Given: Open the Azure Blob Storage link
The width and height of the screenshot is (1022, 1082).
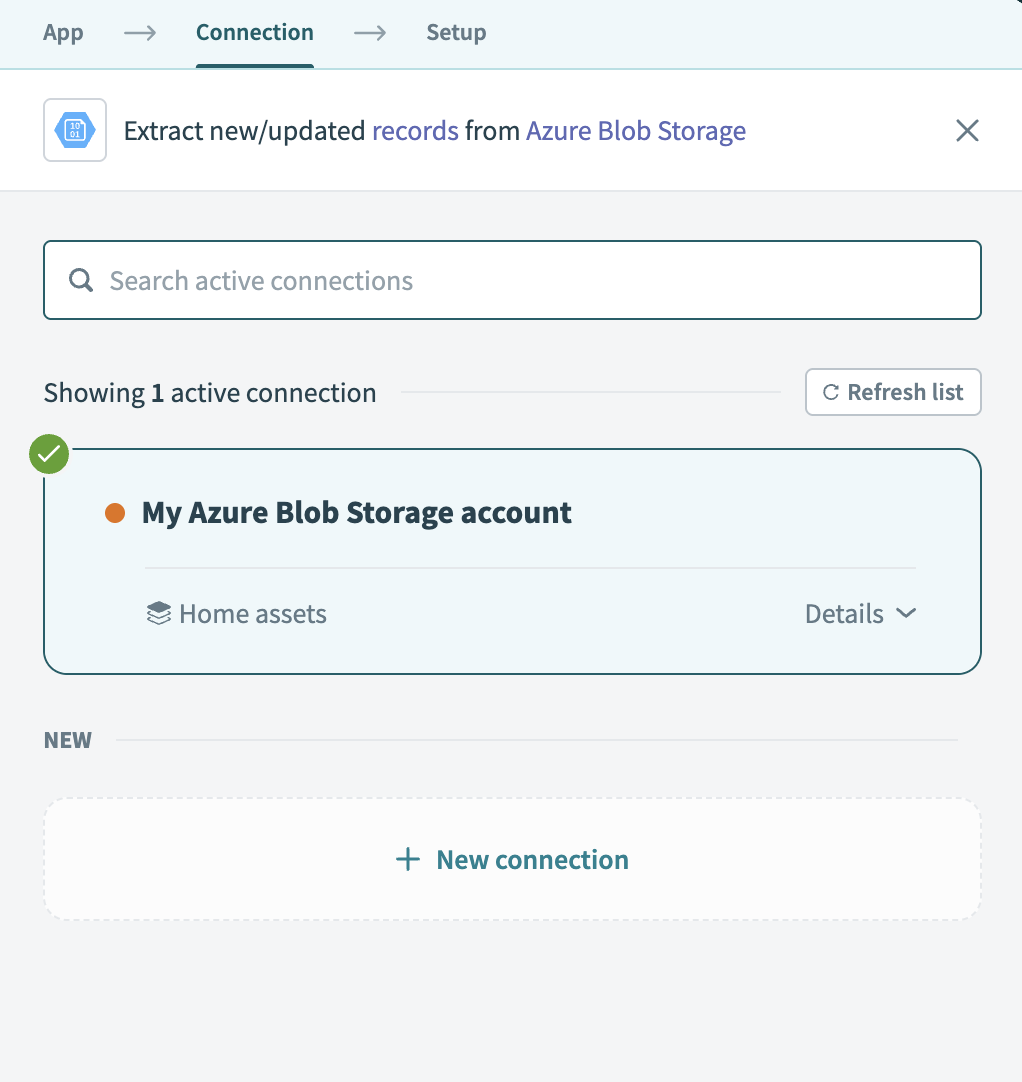Looking at the screenshot, I should (636, 130).
